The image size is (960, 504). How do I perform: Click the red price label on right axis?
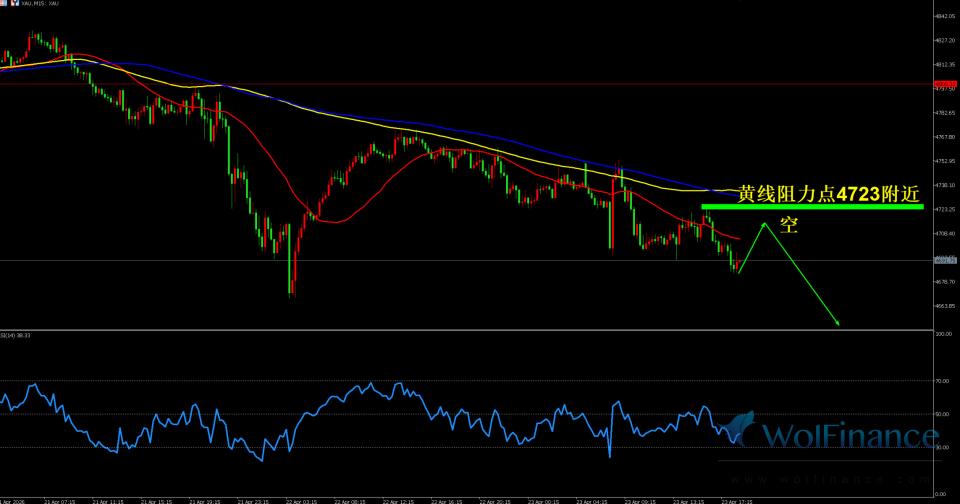(x=943, y=84)
